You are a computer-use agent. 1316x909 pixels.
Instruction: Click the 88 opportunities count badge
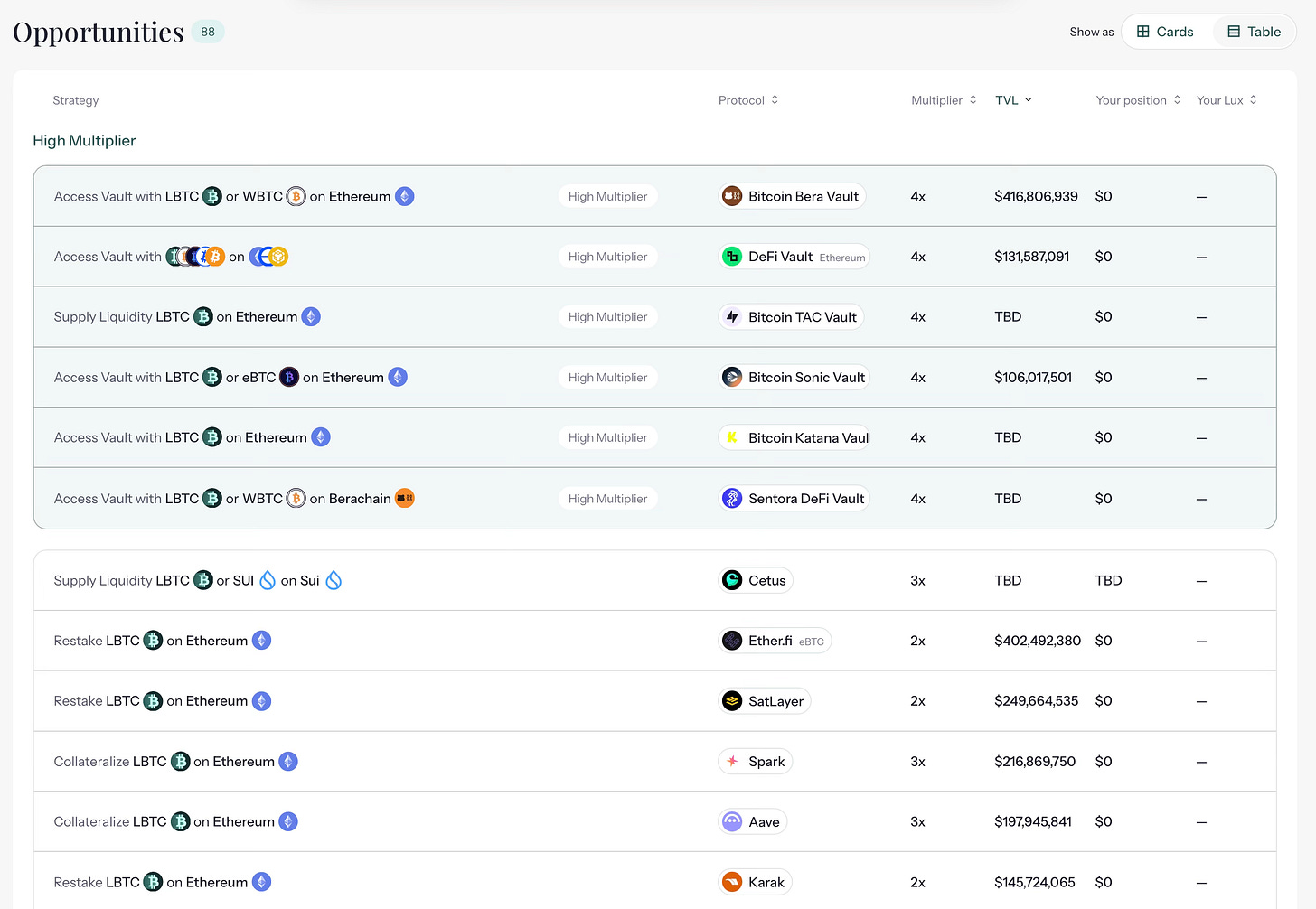tap(208, 32)
